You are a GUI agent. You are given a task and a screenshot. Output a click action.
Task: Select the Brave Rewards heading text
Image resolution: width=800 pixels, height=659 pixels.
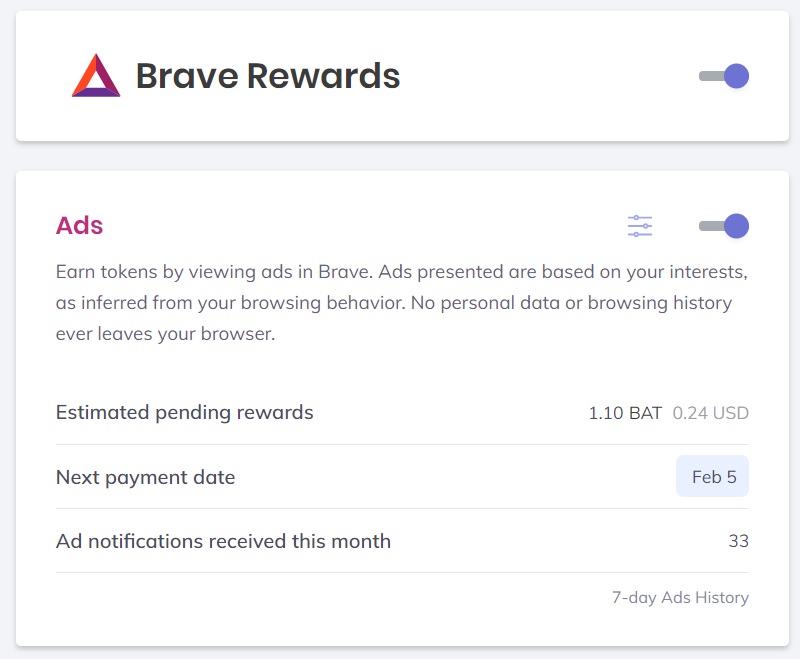(268, 76)
